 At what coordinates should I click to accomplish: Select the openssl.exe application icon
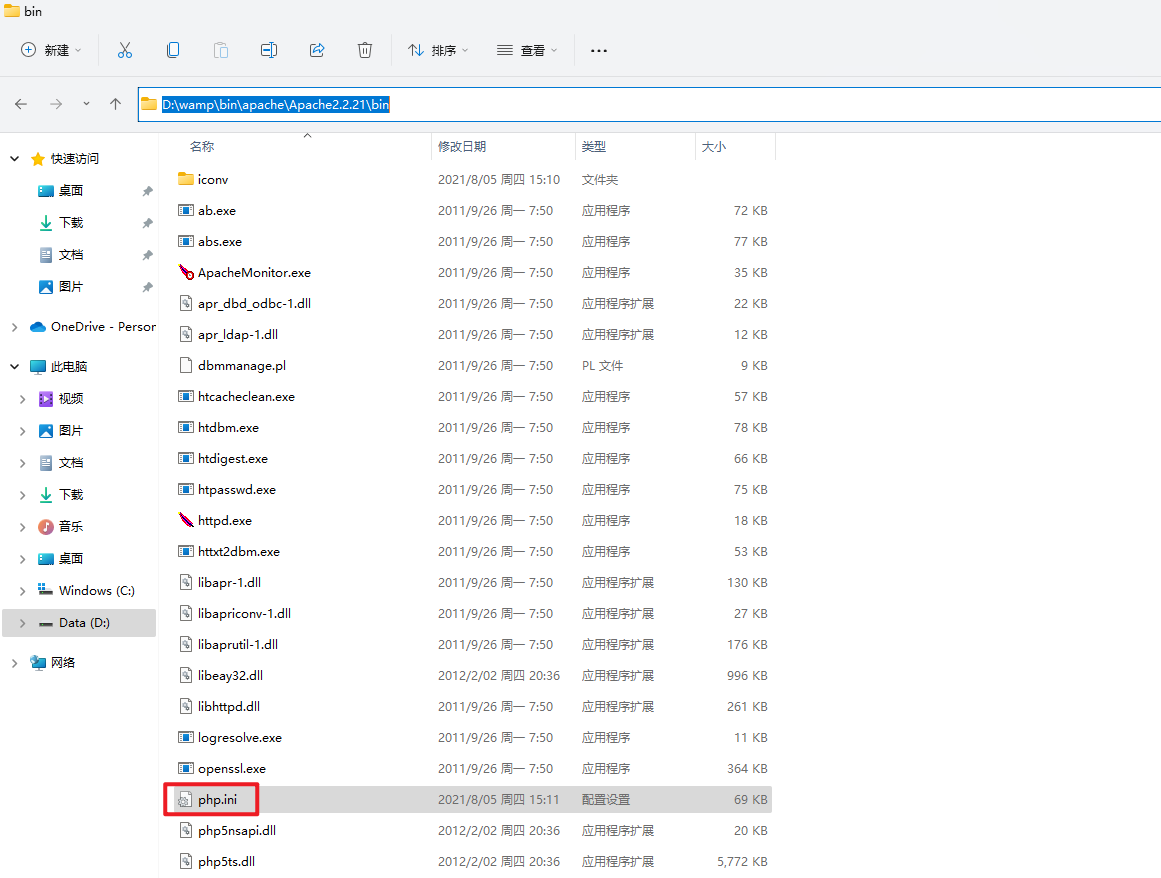186,768
